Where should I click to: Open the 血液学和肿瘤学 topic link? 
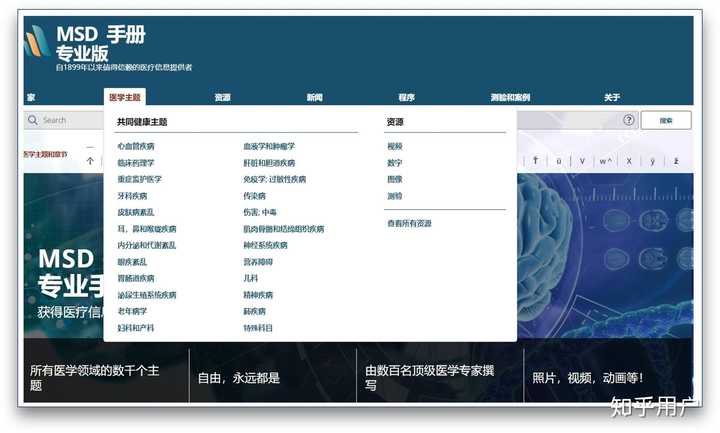tap(269, 146)
